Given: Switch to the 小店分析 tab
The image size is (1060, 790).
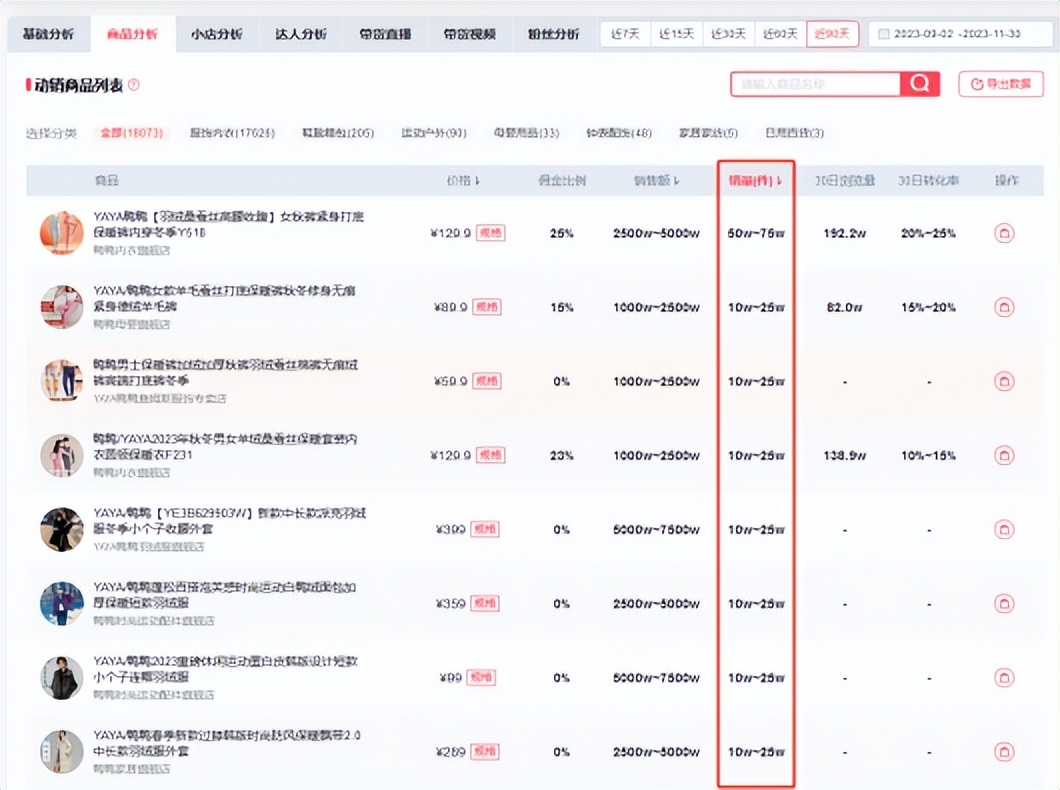Looking at the screenshot, I should tap(216, 34).
